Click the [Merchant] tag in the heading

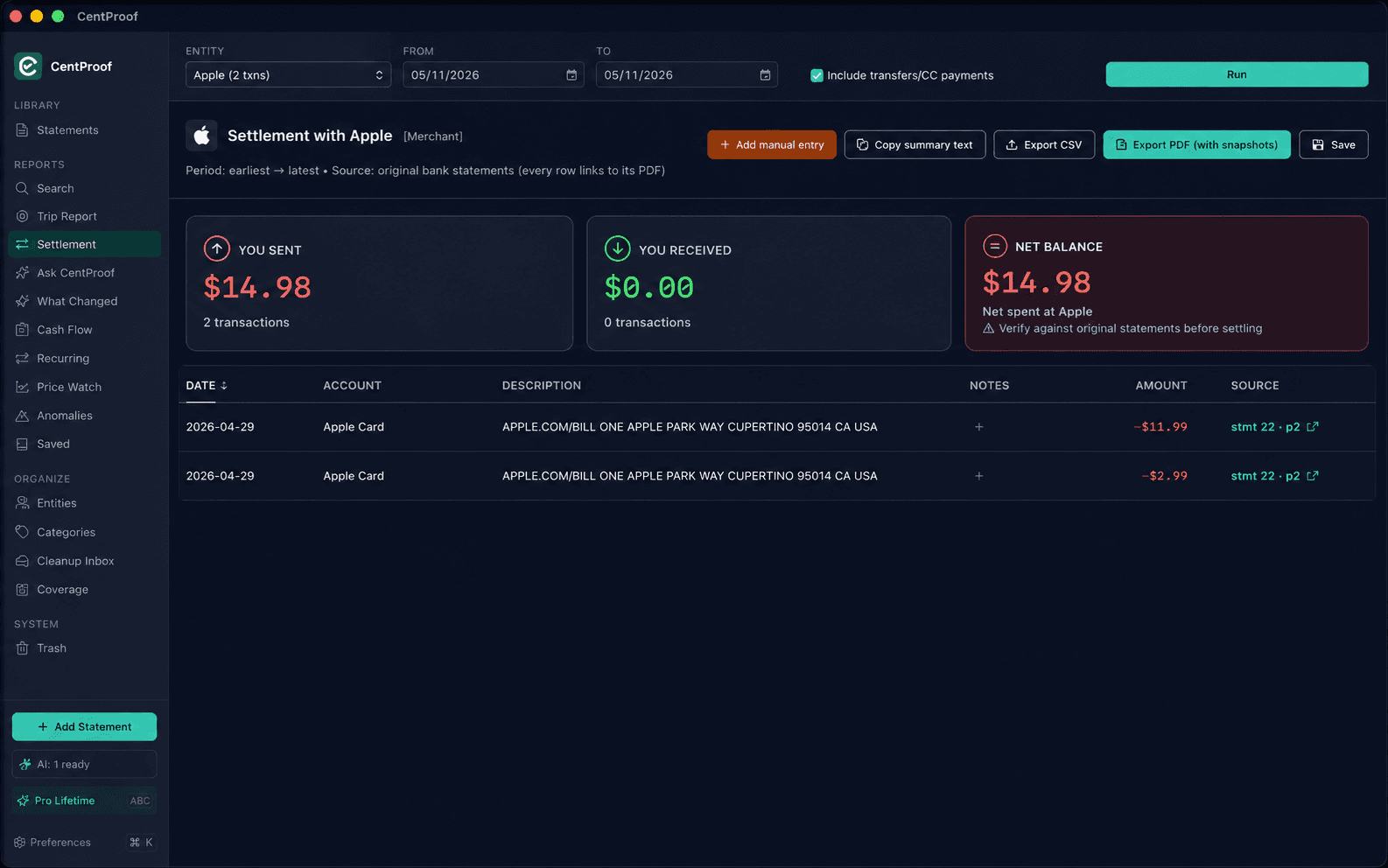(x=432, y=136)
